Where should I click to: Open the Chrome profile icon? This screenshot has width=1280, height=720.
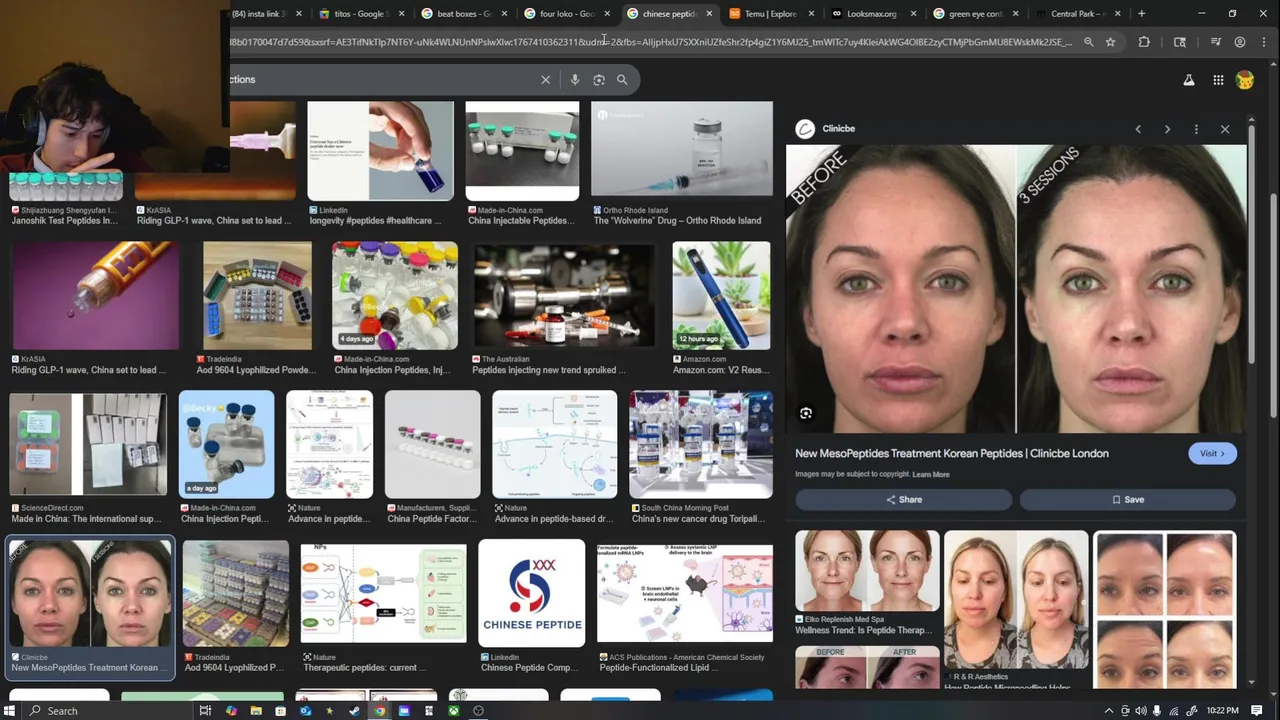pos(1240,42)
